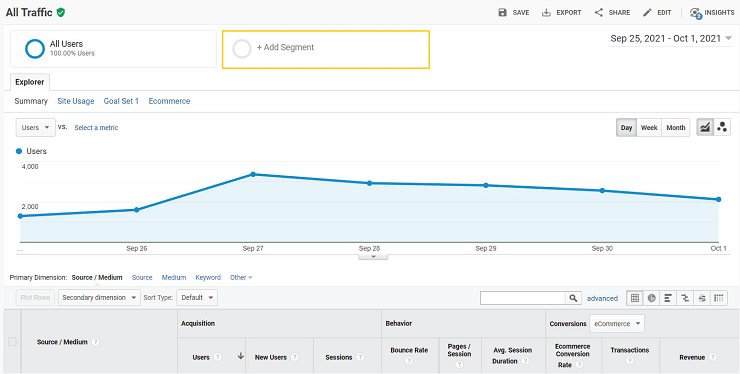This screenshot has width=740, height=374.
Task: Edit the report with the pencil button
Action: click(x=657, y=12)
